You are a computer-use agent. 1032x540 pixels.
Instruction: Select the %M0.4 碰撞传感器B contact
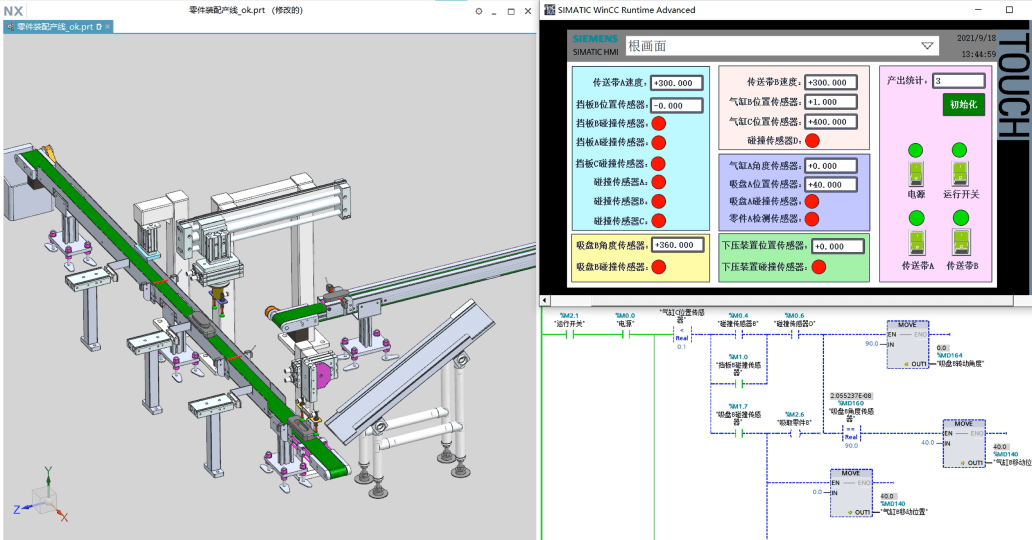pyautogui.click(x=738, y=335)
